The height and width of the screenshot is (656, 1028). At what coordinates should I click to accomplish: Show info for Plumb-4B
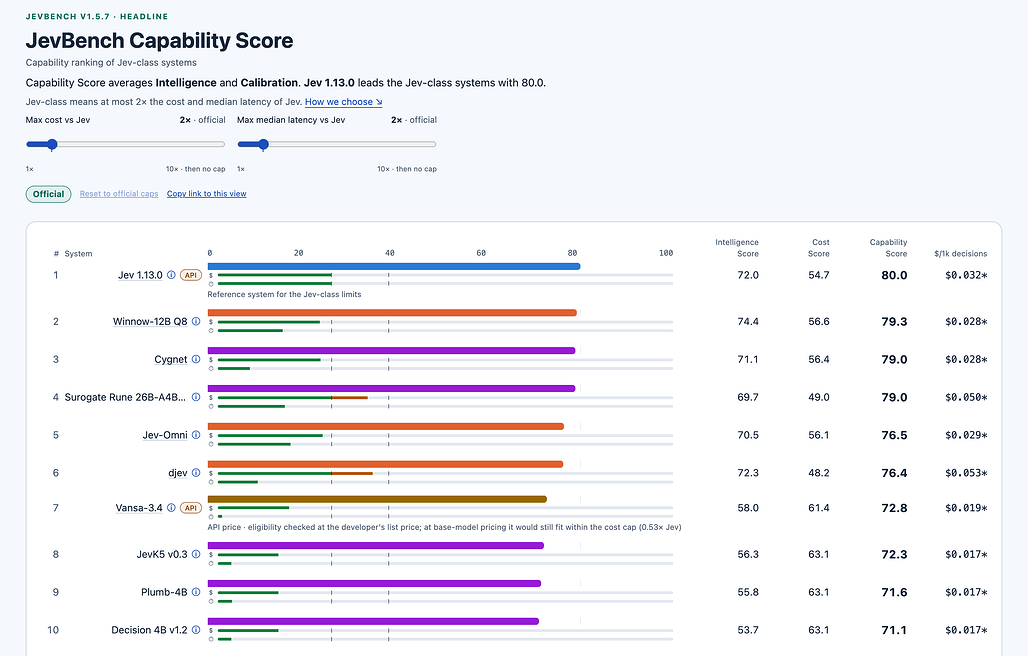[x=195, y=592]
